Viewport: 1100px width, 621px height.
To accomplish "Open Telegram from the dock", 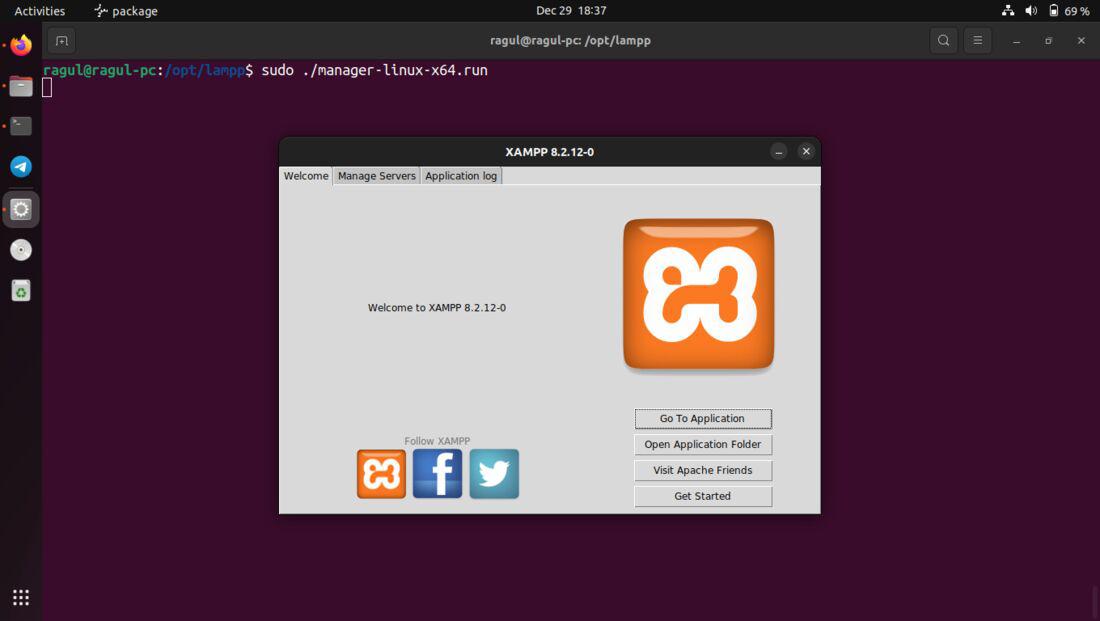I will click(x=21, y=167).
